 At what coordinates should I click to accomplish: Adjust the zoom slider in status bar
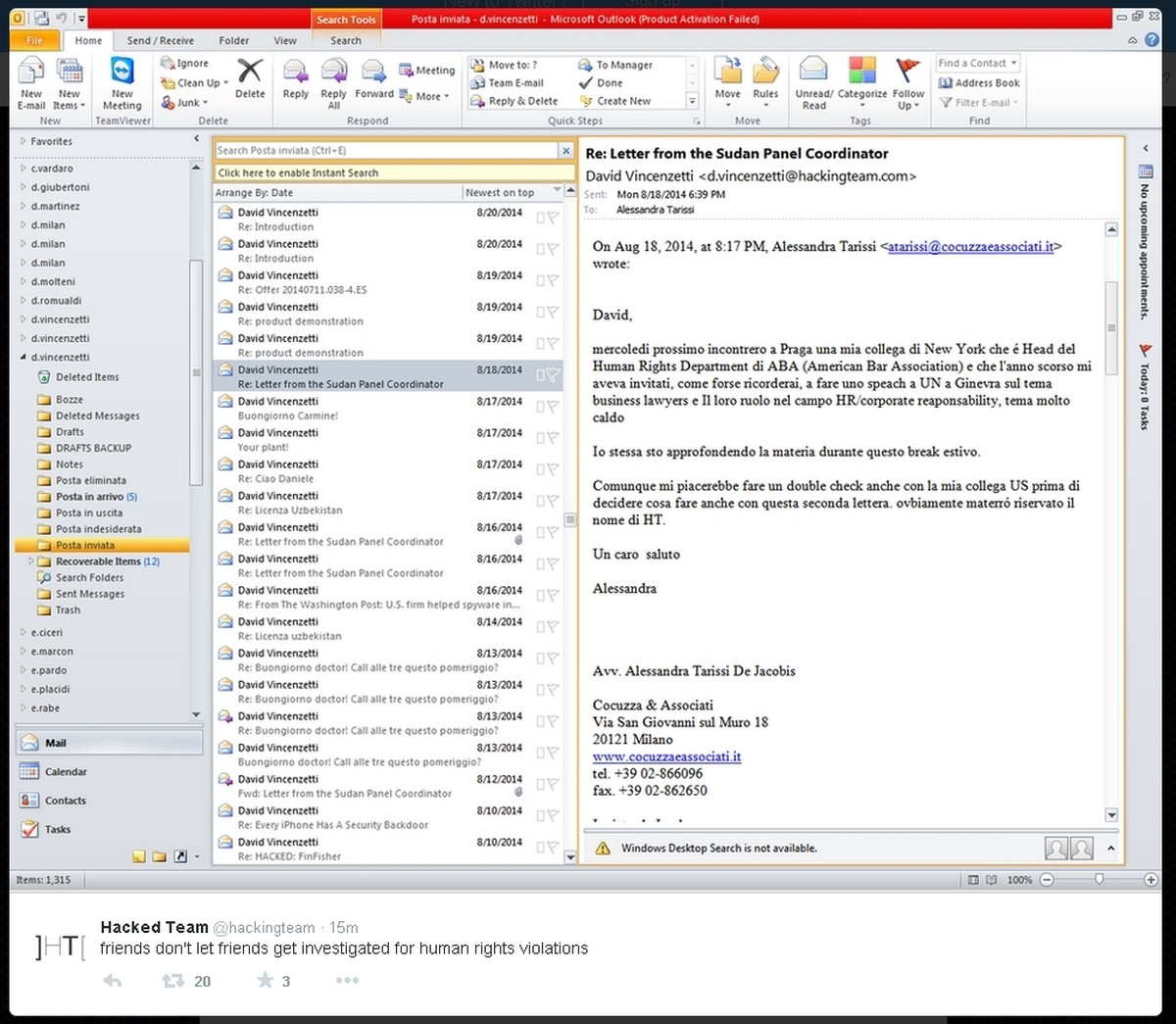pos(1099,880)
